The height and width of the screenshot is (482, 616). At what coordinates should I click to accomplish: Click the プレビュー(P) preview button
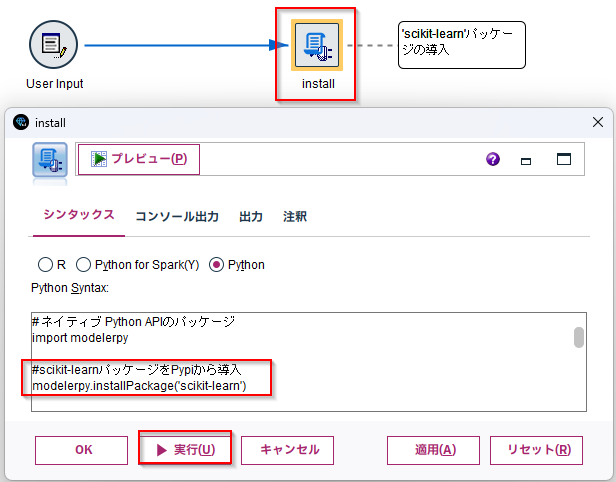(x=139, y=159)
